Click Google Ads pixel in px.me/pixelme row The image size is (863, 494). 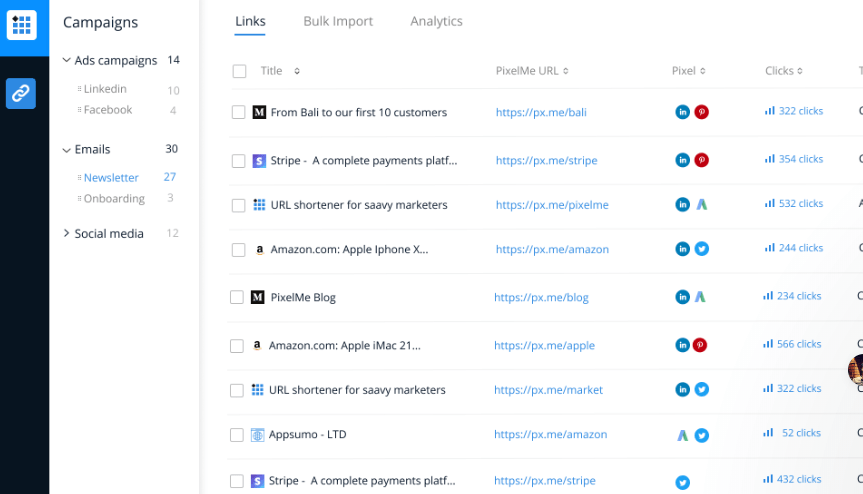701,205
